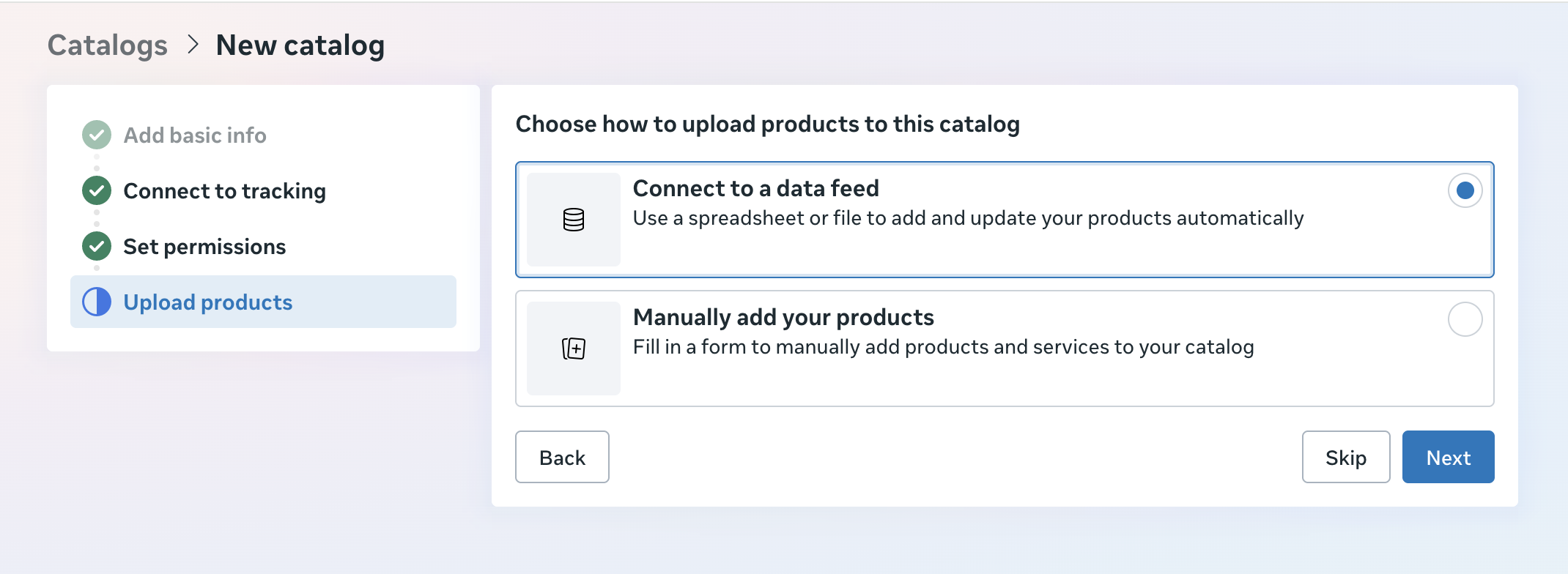Select the Connect to a data feed radio button
1568x574 pixels.
tap(1465, 191)
